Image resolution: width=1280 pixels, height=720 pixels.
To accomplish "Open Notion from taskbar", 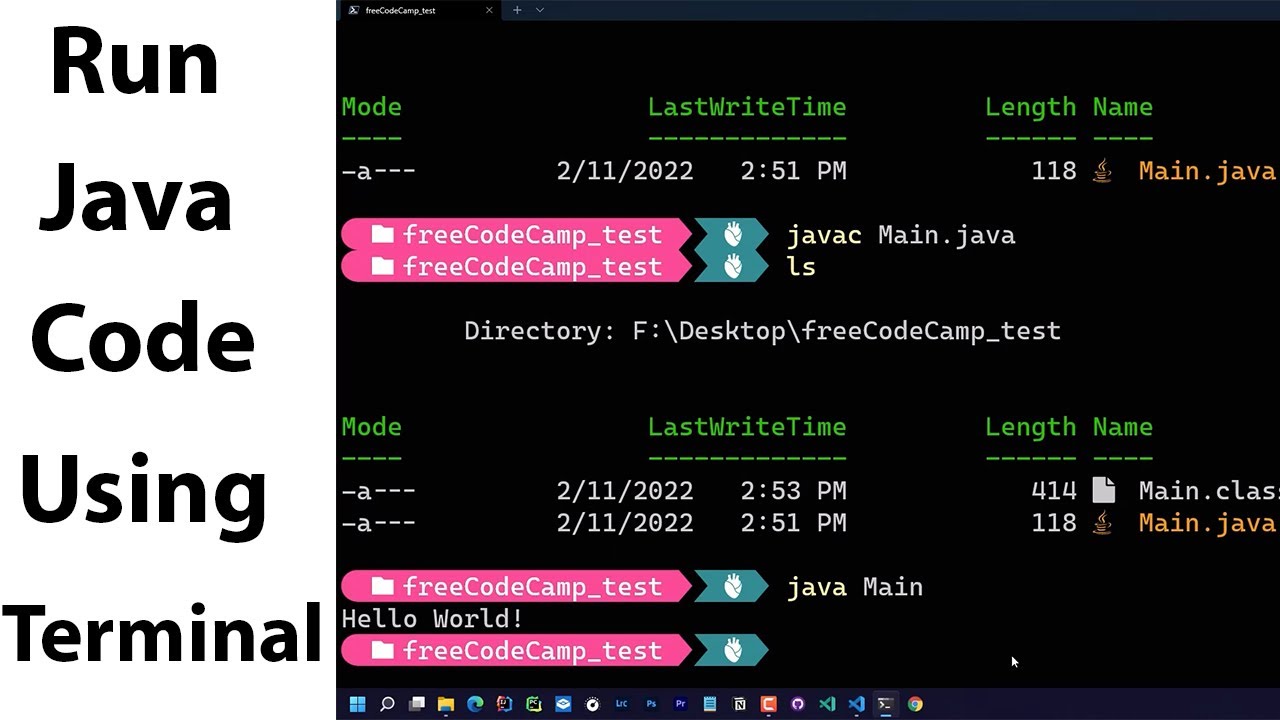I will (x=739, y=704).
